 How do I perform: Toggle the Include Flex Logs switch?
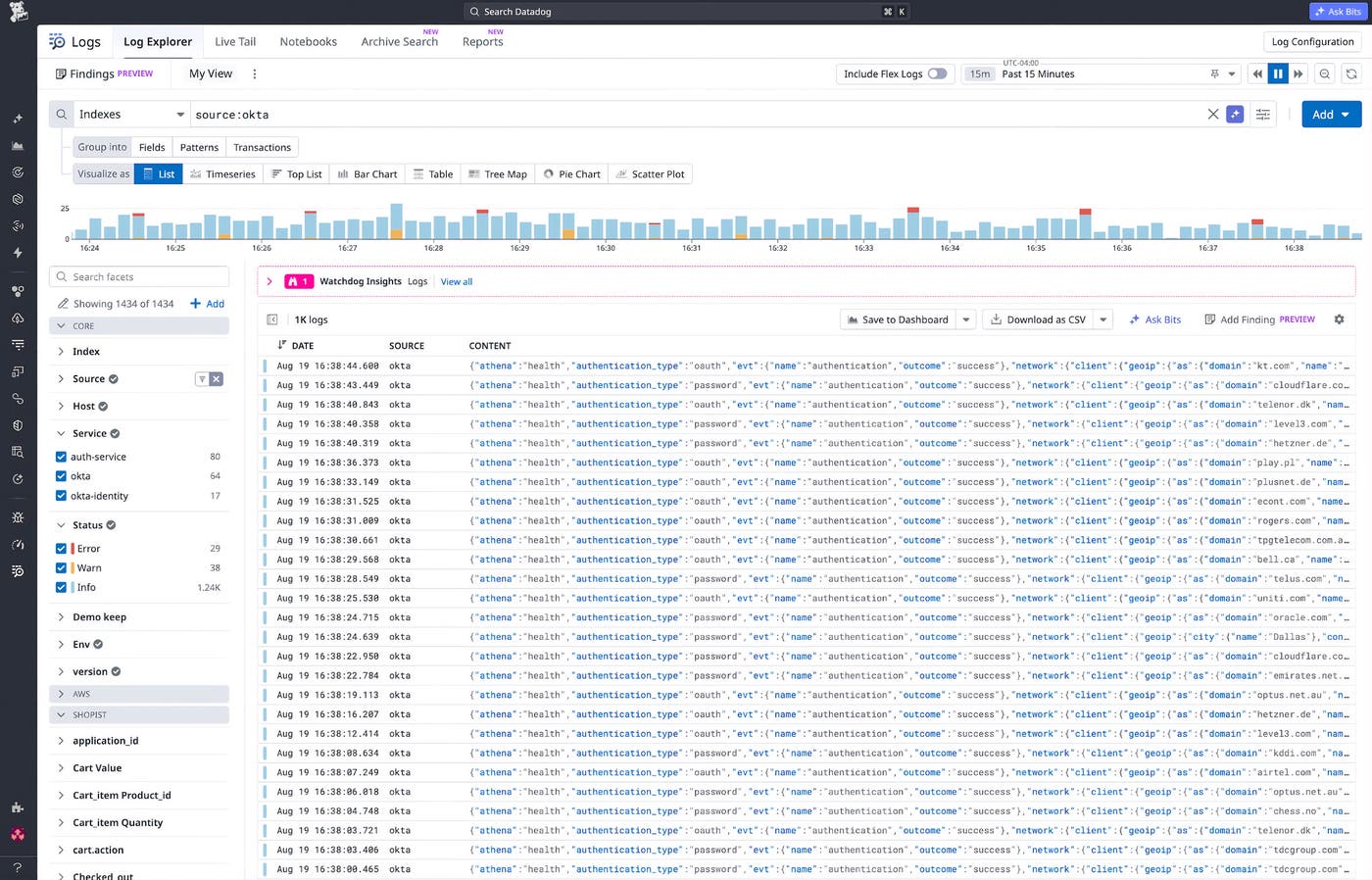[x=938, y=73]
